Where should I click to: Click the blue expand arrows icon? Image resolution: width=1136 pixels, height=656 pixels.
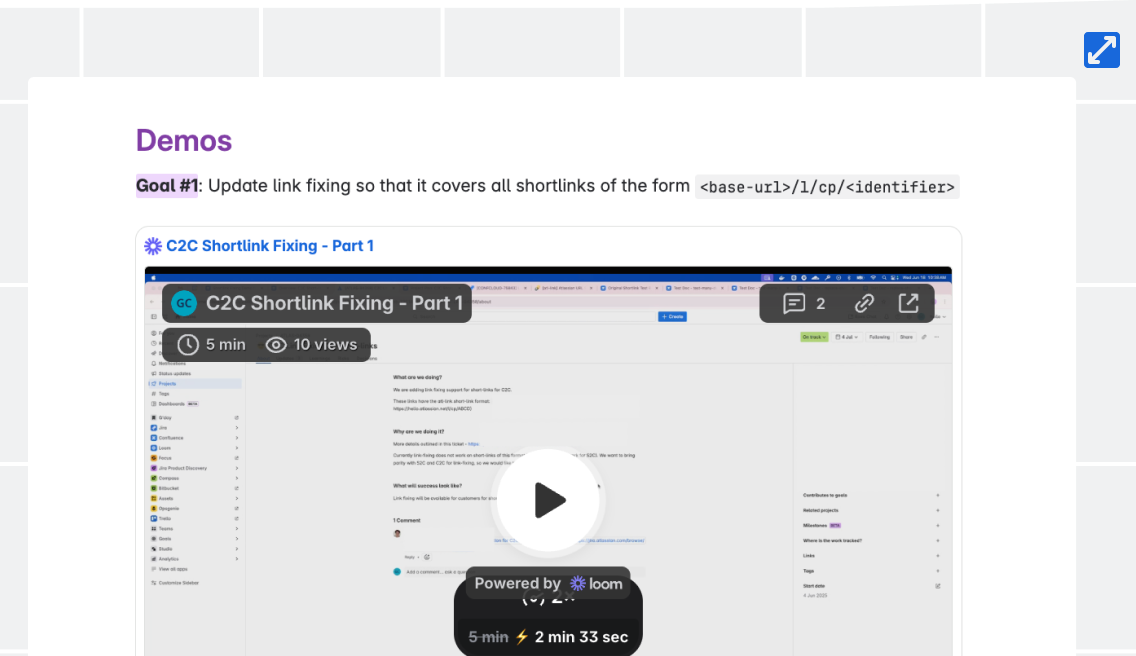[x=1101, y=50]
